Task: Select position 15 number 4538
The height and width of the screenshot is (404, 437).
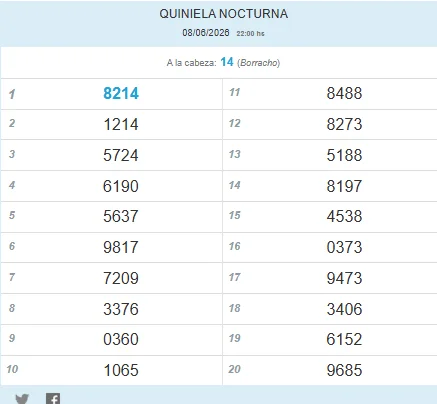Action: coord(344,216)
